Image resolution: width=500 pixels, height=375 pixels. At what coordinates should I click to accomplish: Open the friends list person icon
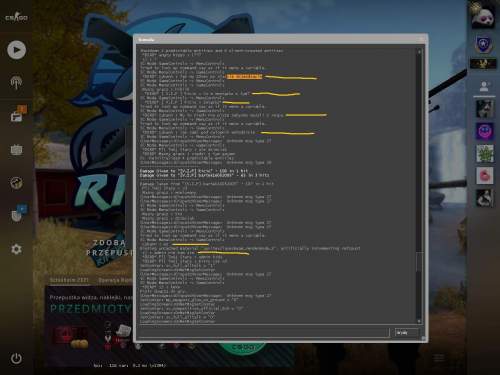pos(484,87)
